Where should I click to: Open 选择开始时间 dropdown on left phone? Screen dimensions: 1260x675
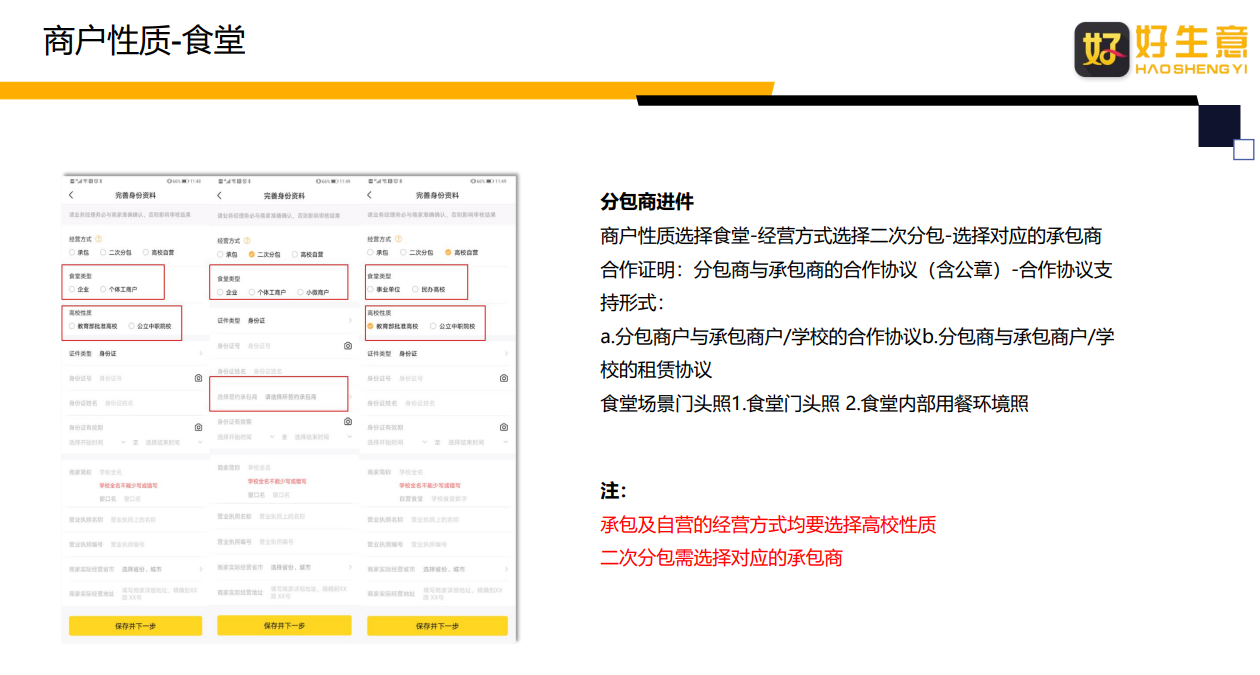(97, 441)
